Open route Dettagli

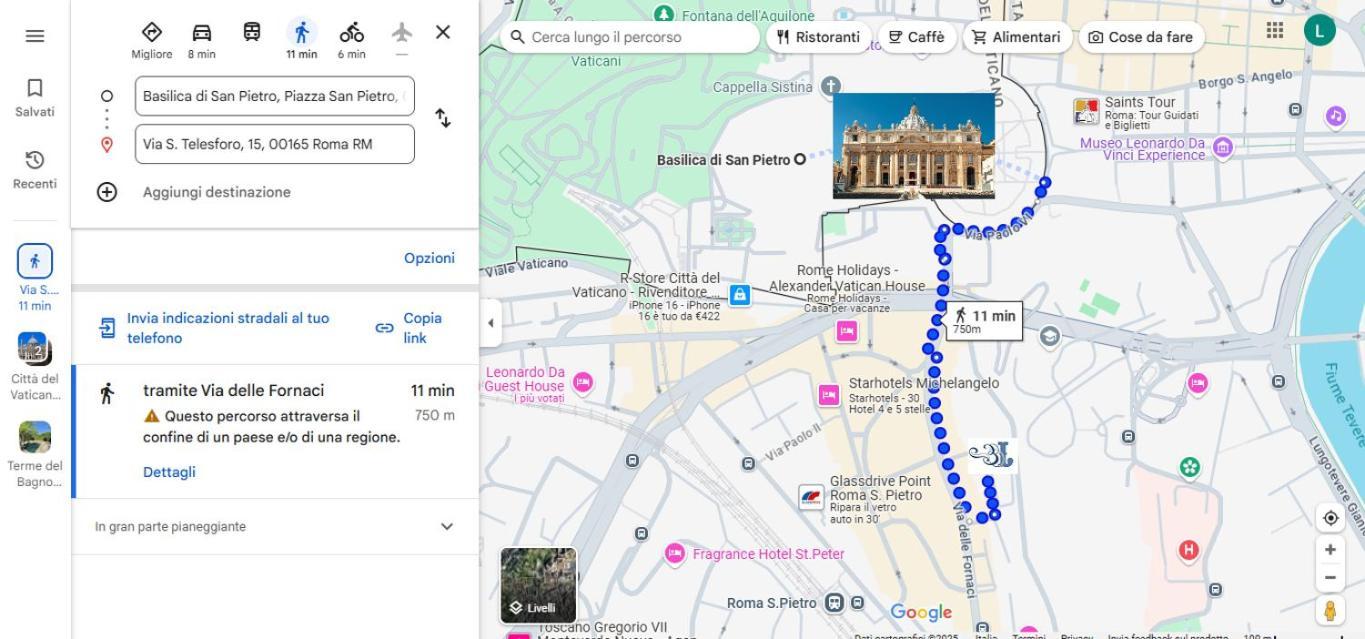169,472
